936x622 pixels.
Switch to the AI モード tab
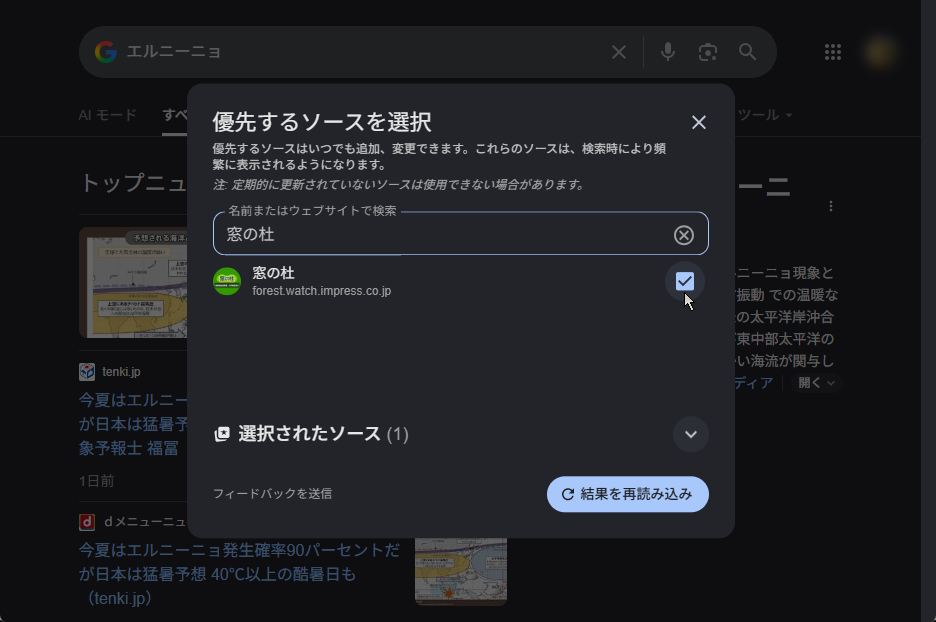point(107,115)
